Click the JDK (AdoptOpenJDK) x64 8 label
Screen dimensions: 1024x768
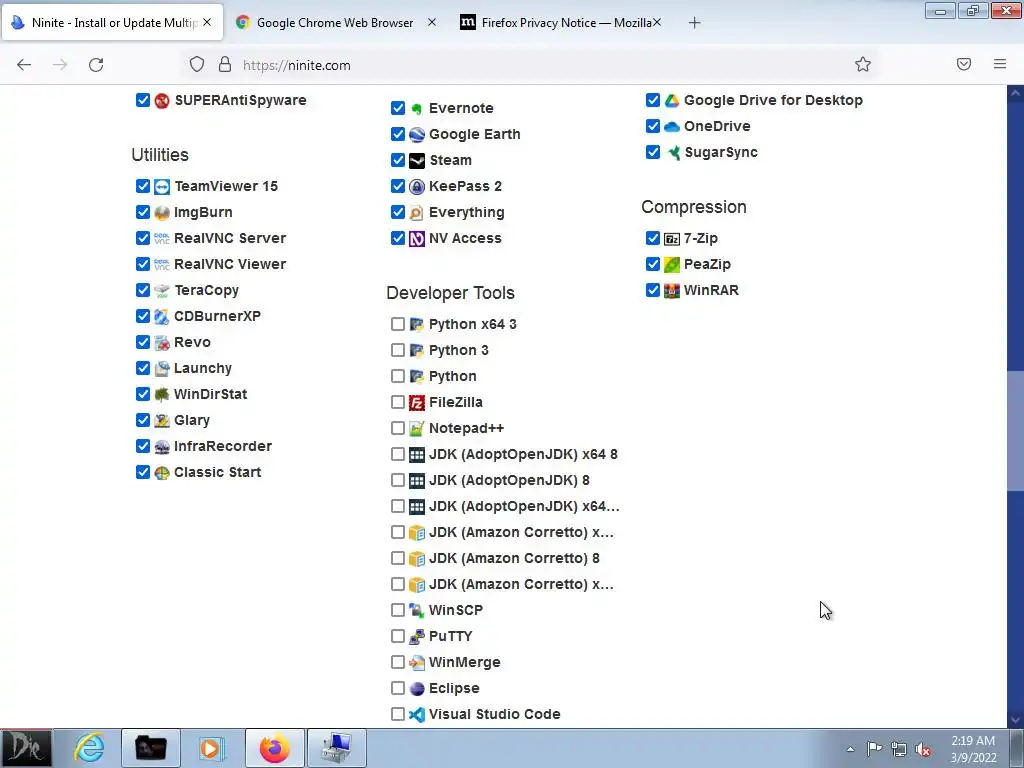point(523,455)
